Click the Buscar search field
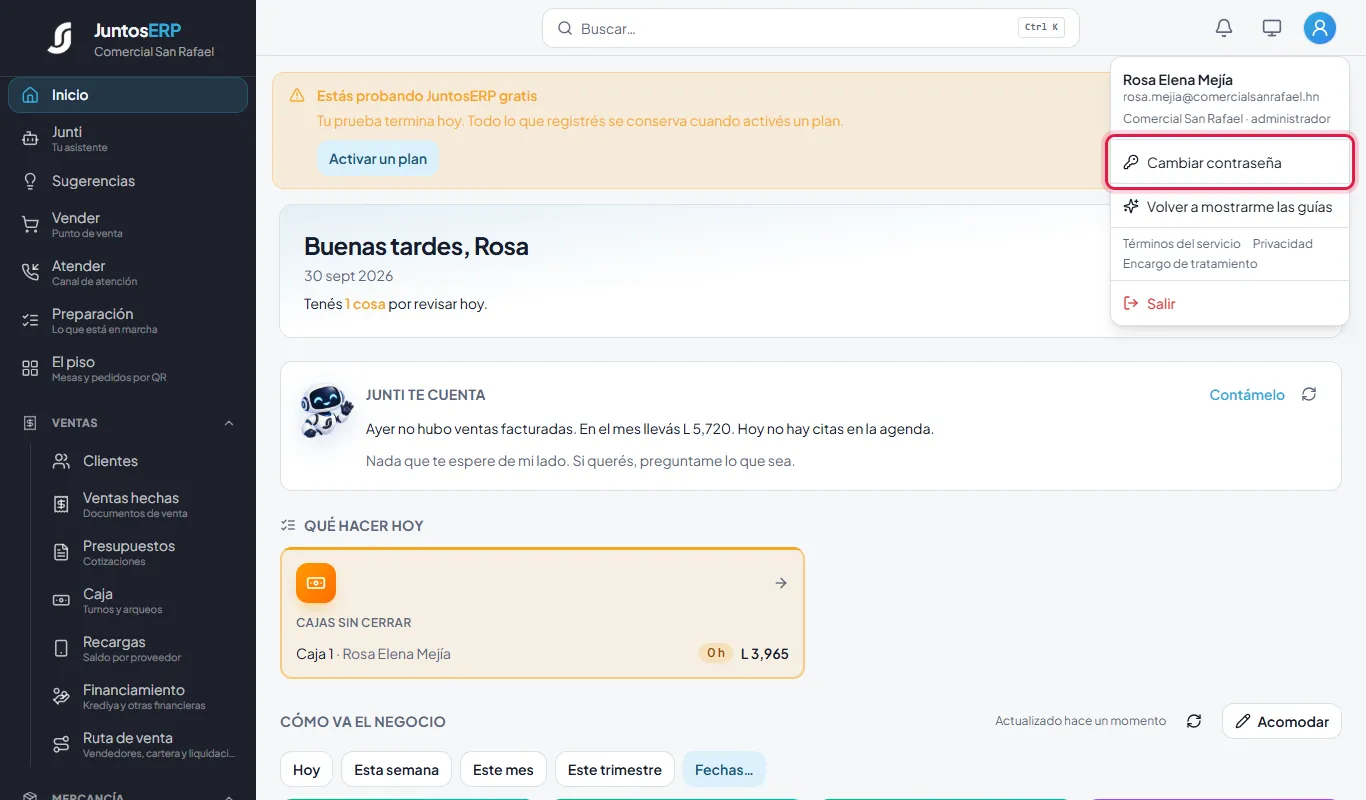The width and height of the screenshot is (1366, 800). 811,28
